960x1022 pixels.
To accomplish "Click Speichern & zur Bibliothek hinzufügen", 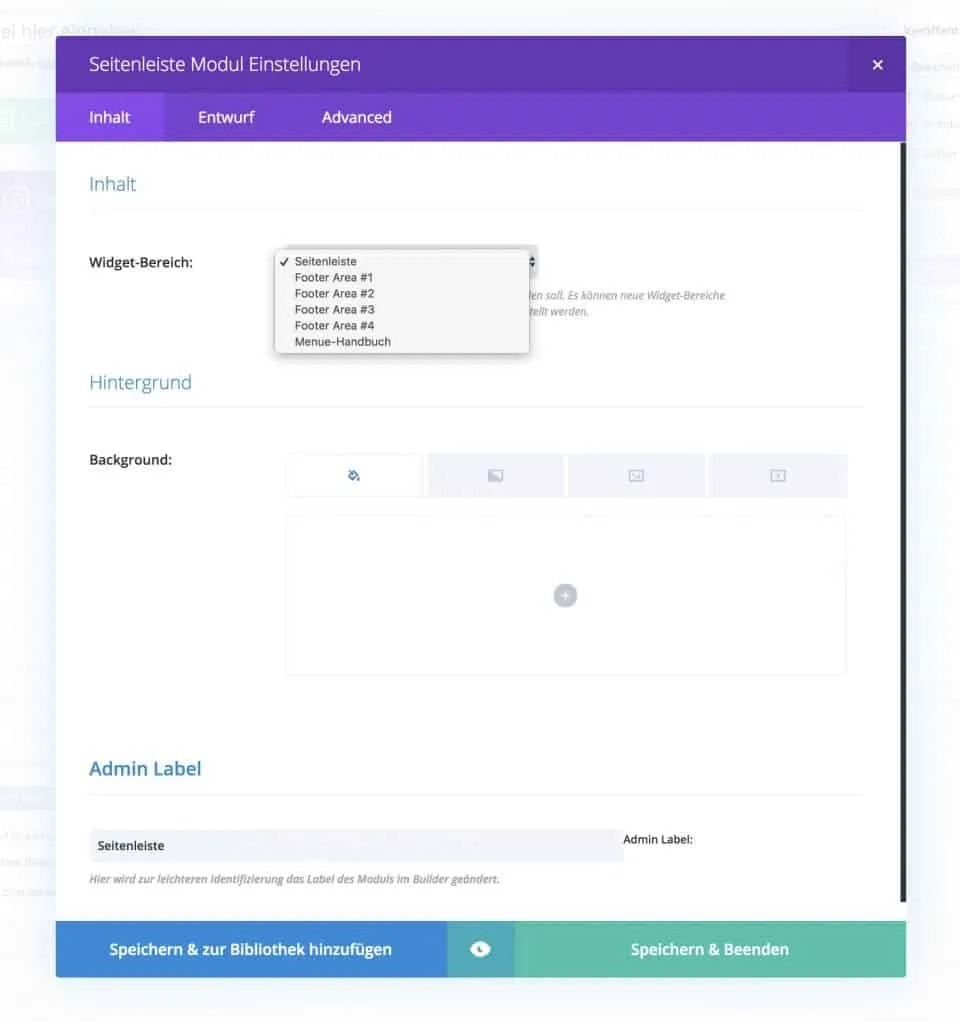I will [x=251, y=949].
